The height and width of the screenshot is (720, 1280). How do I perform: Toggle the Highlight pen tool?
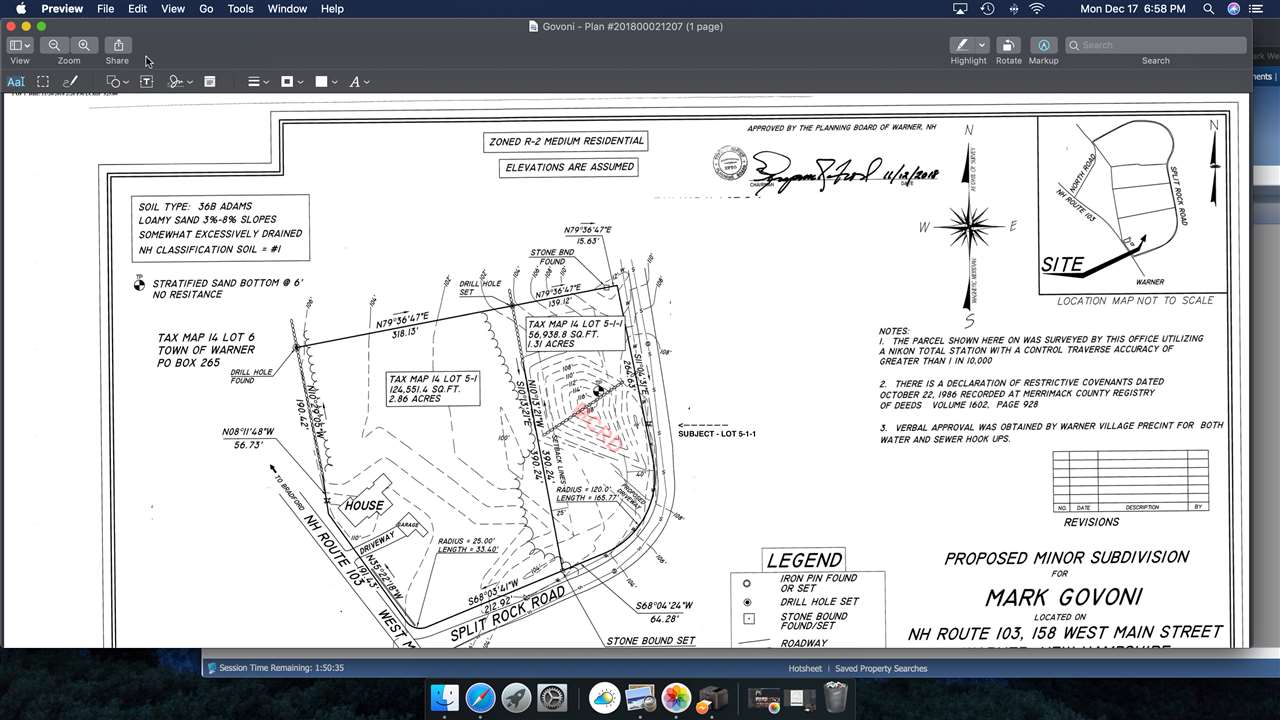coord(962,45)
